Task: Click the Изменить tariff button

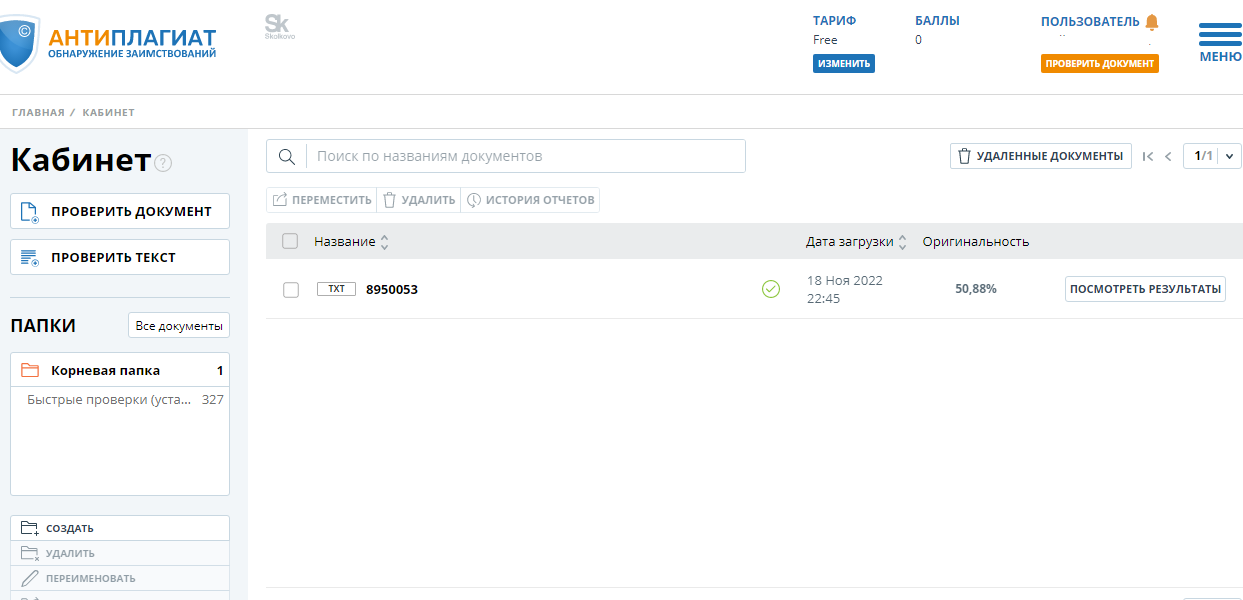Action: coord(843,64)
